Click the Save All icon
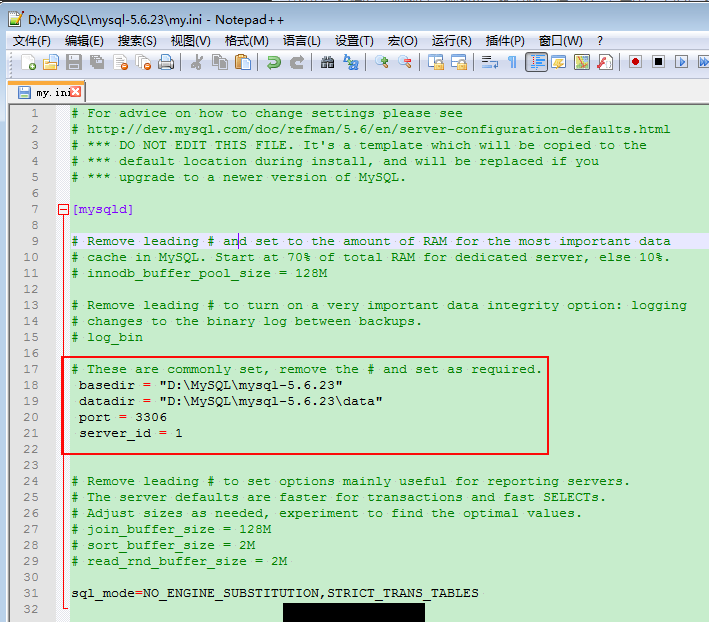The width and height of the screenshot is (709, 622). coord(97,62)
